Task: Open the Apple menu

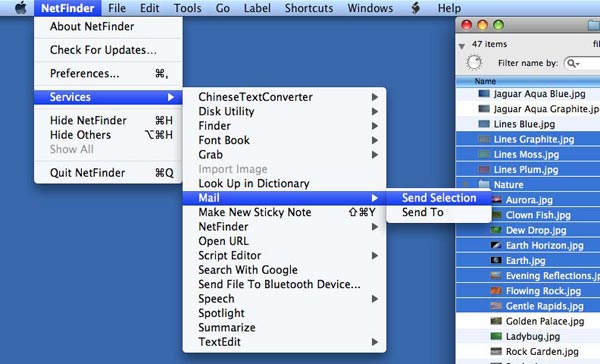Action: coord(21,8)
